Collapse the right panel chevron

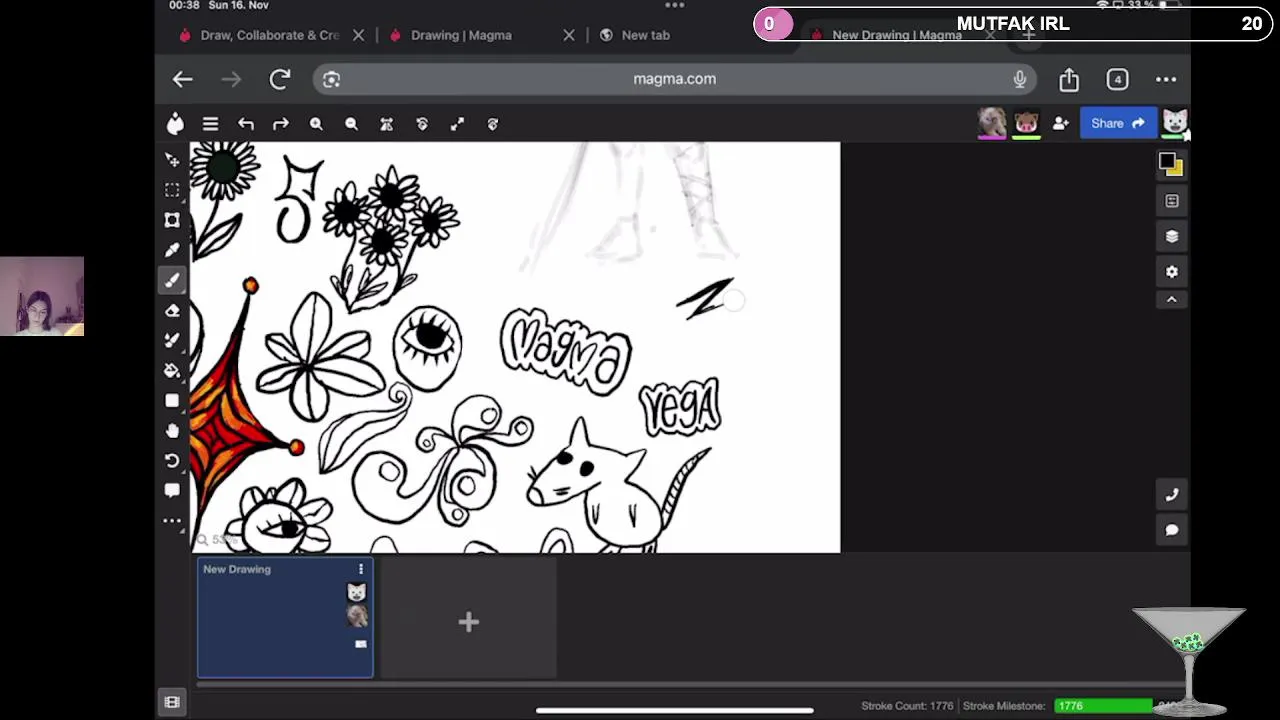coord(1172,300)
